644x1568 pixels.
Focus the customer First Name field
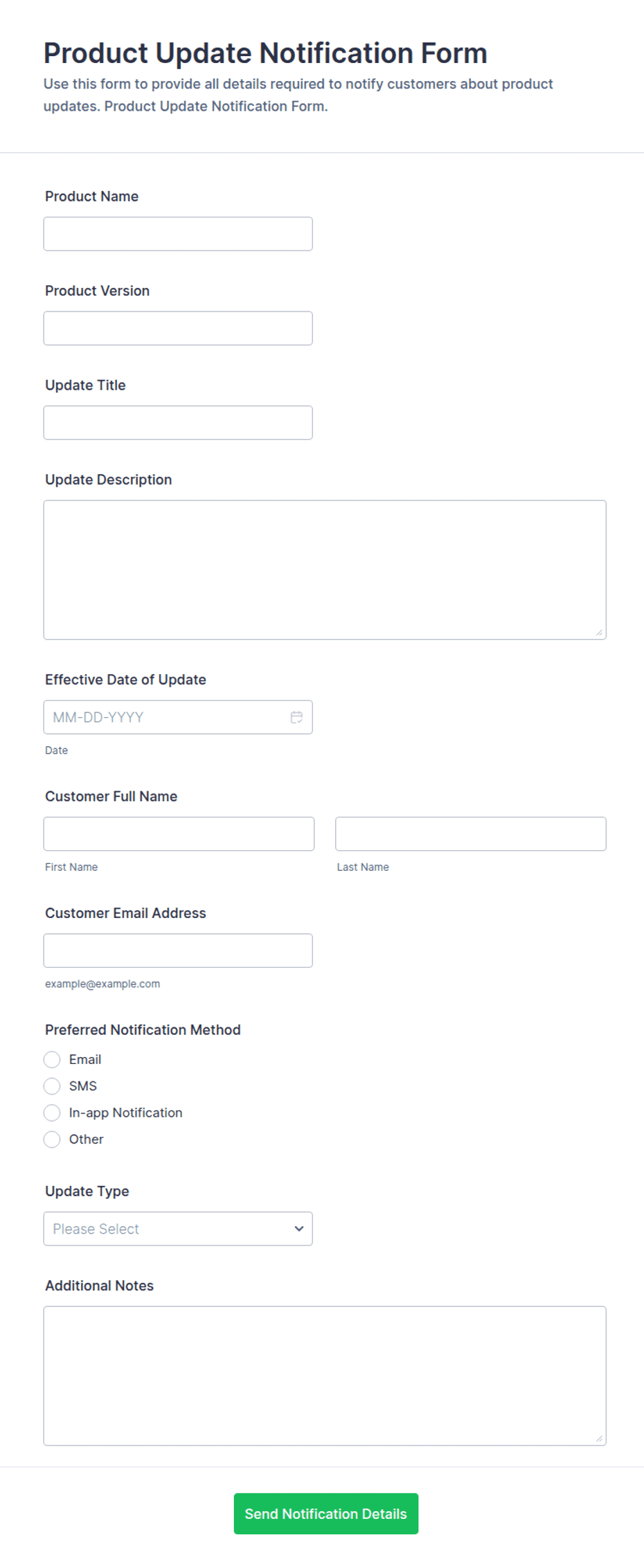coord(179,833)
